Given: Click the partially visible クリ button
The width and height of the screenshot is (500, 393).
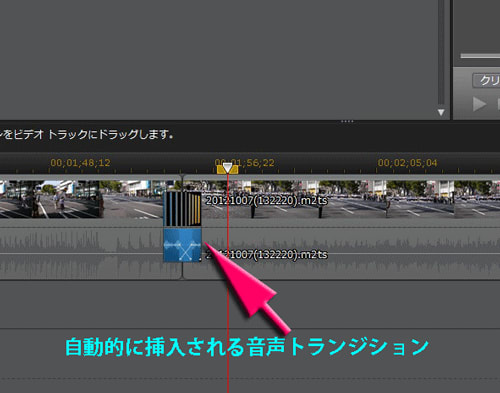Looking at the screenshot, I should (x=486, y=81).
